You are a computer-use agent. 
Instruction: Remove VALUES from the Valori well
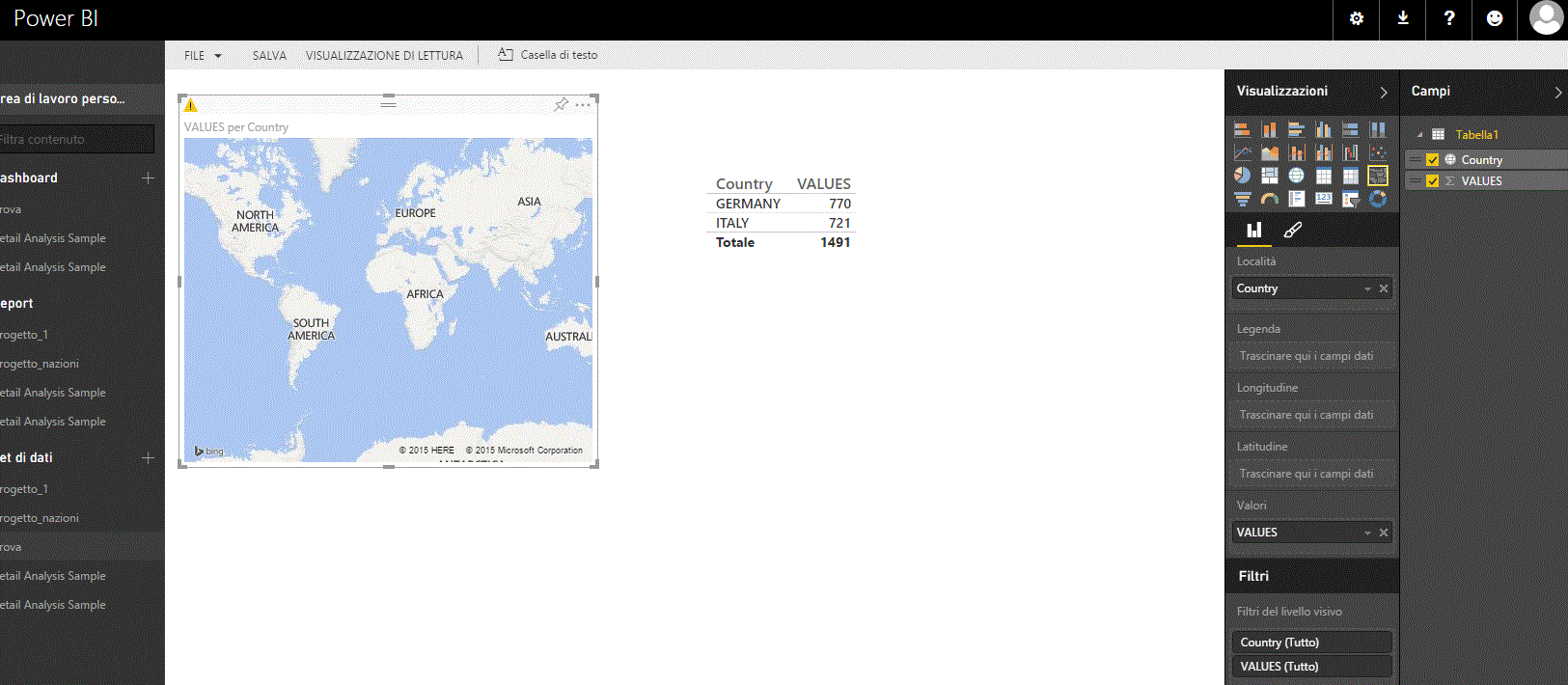pos(1384,533)
